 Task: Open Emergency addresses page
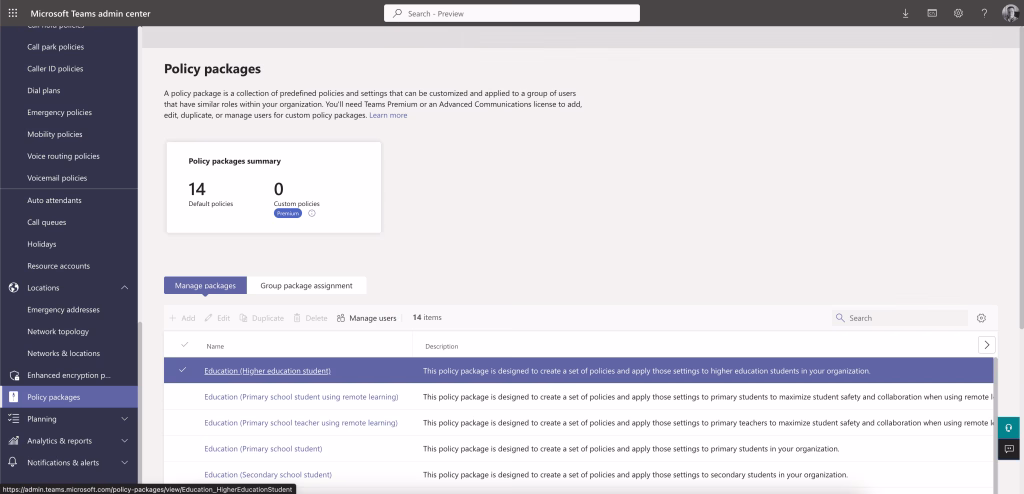63,310
